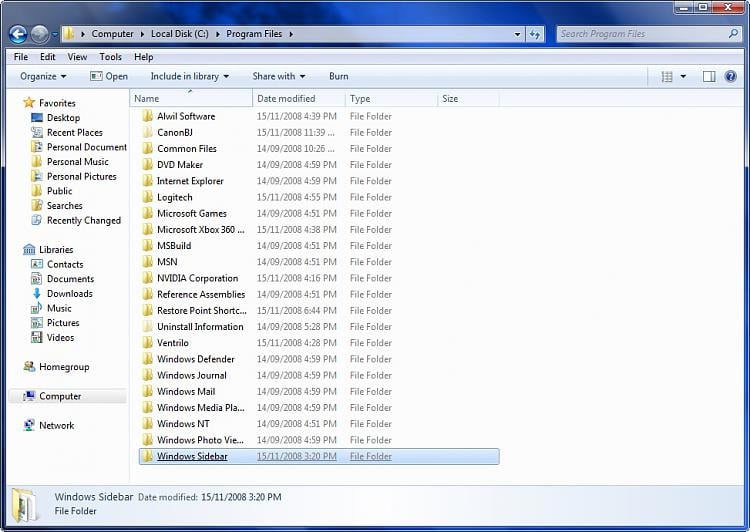Click the Documents library icon
The image size is (750, 532).
point(37,279)
